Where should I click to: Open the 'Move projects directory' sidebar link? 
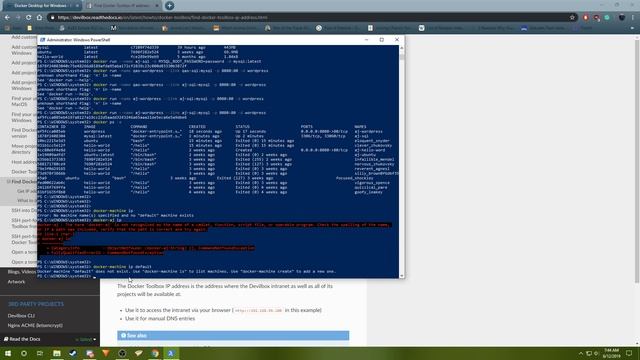click(24, 149)
